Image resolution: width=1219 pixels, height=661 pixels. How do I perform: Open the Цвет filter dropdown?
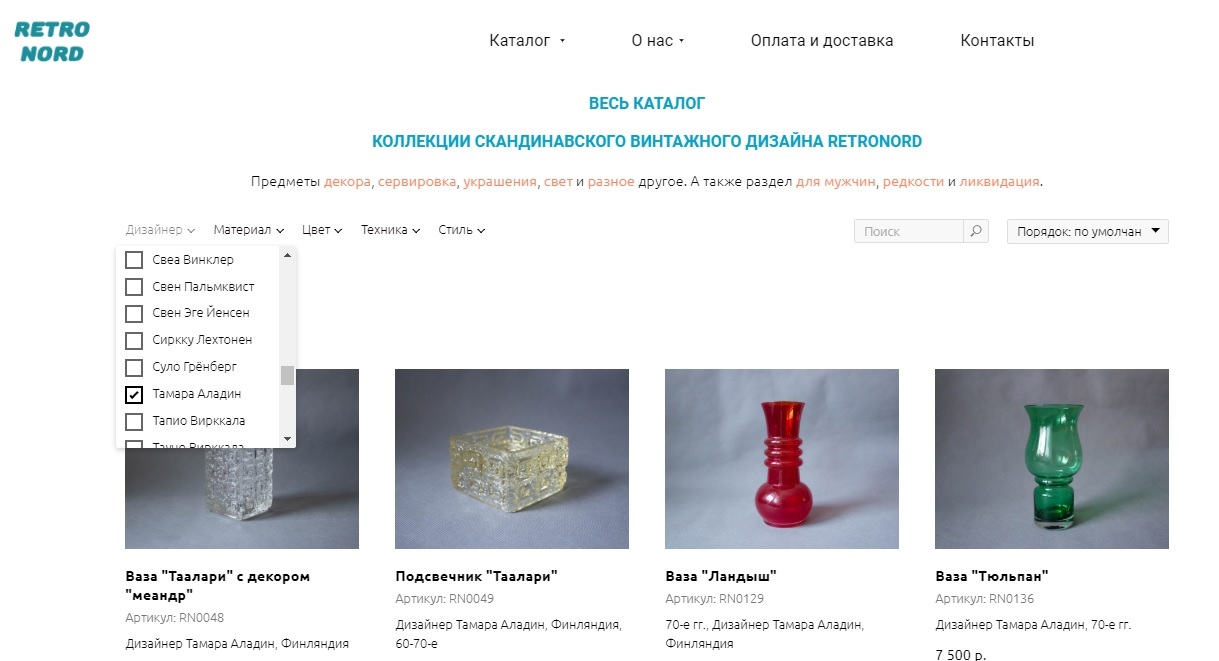[322, 230]
